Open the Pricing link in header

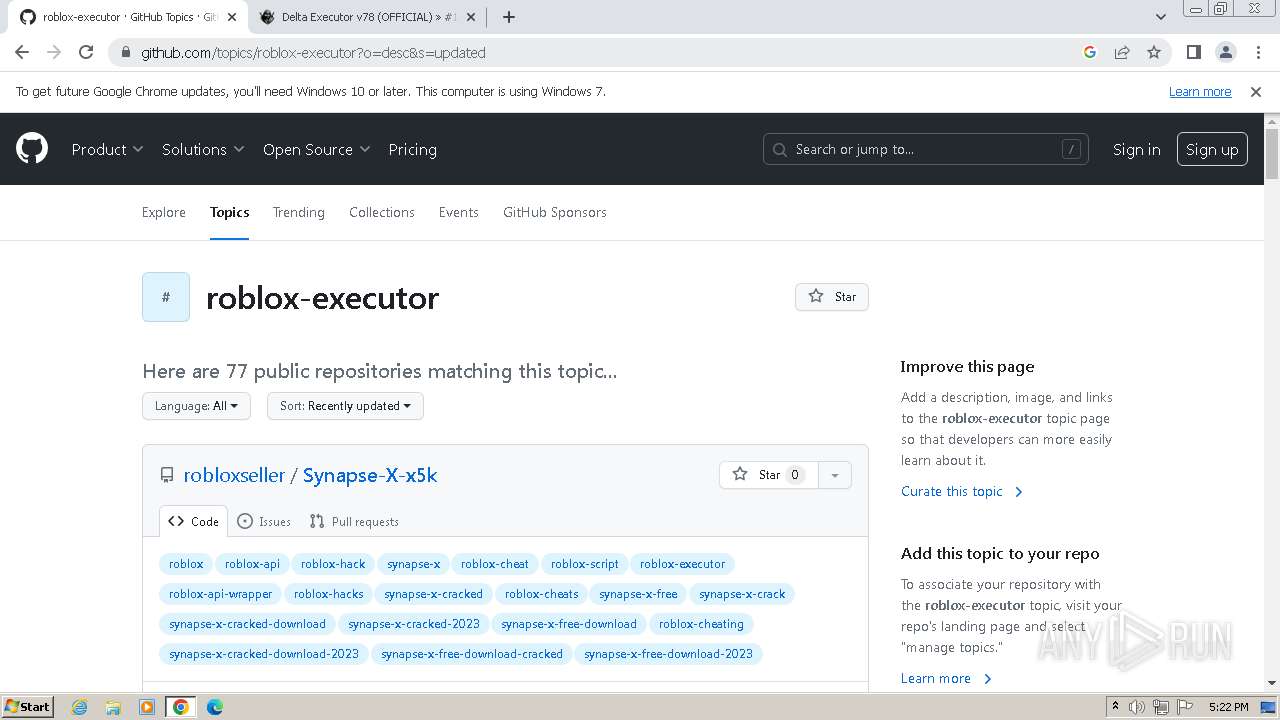click(x=412, y=149)
